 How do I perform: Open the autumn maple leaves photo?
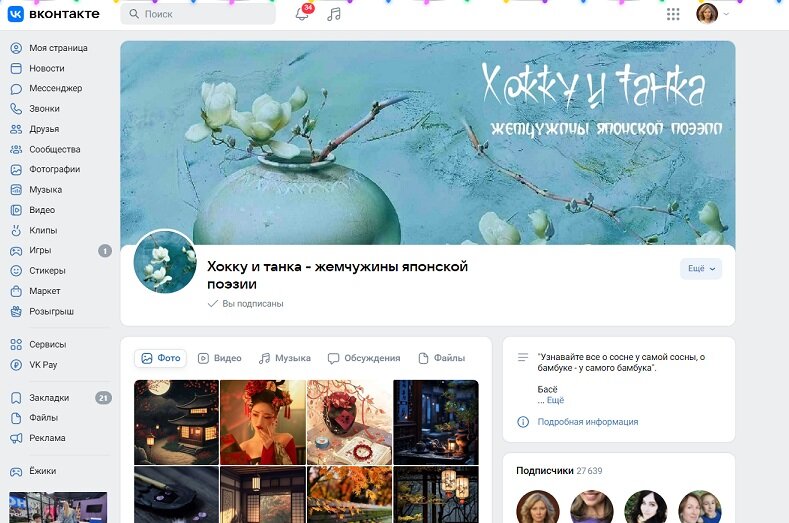point(349,494)
